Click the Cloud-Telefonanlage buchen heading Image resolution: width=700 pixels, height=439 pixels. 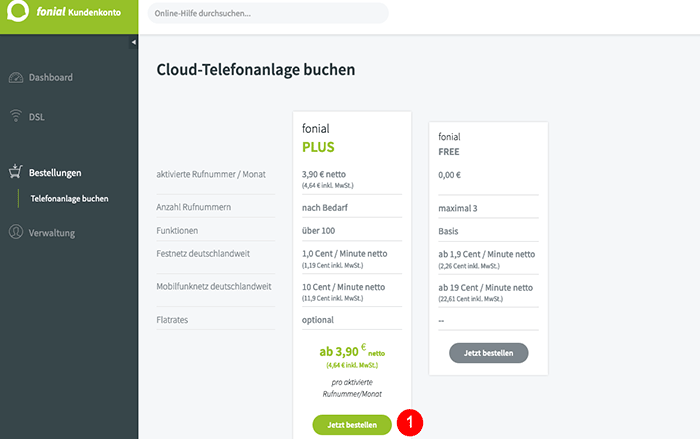point(256,70)
